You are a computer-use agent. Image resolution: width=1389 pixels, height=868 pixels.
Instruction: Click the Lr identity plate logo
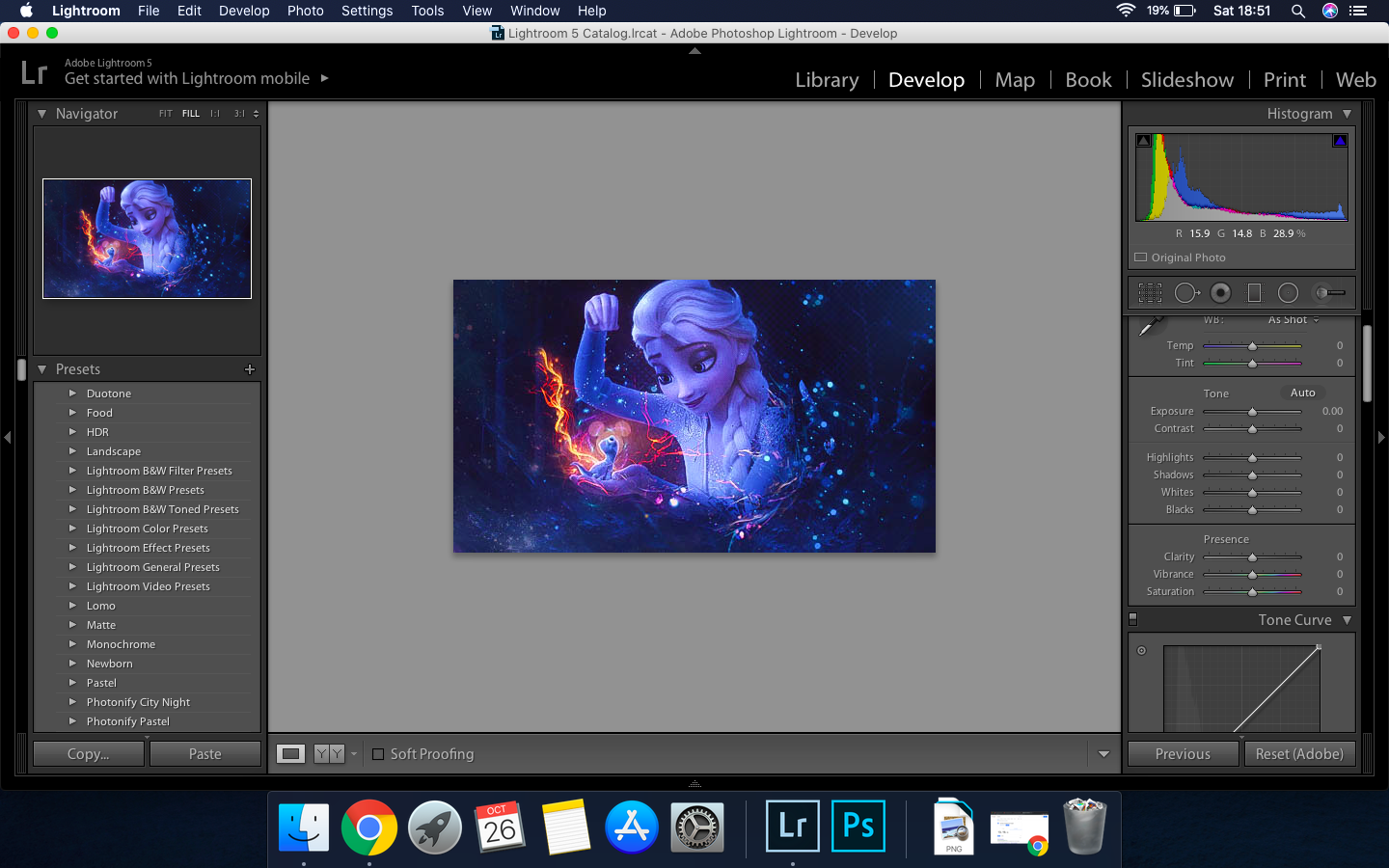click(35, 72)
